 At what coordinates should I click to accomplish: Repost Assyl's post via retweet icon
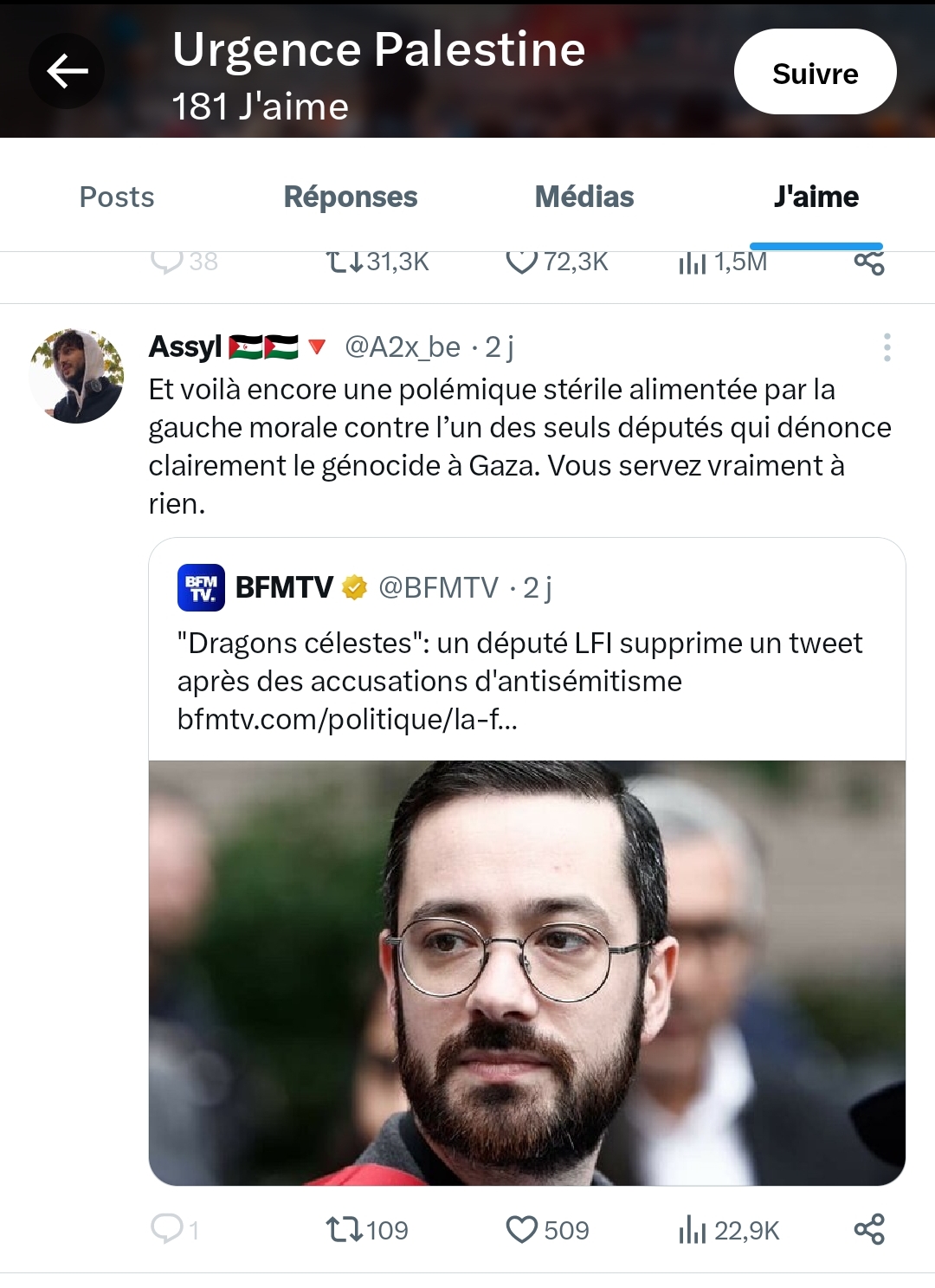click(345, 1229)
